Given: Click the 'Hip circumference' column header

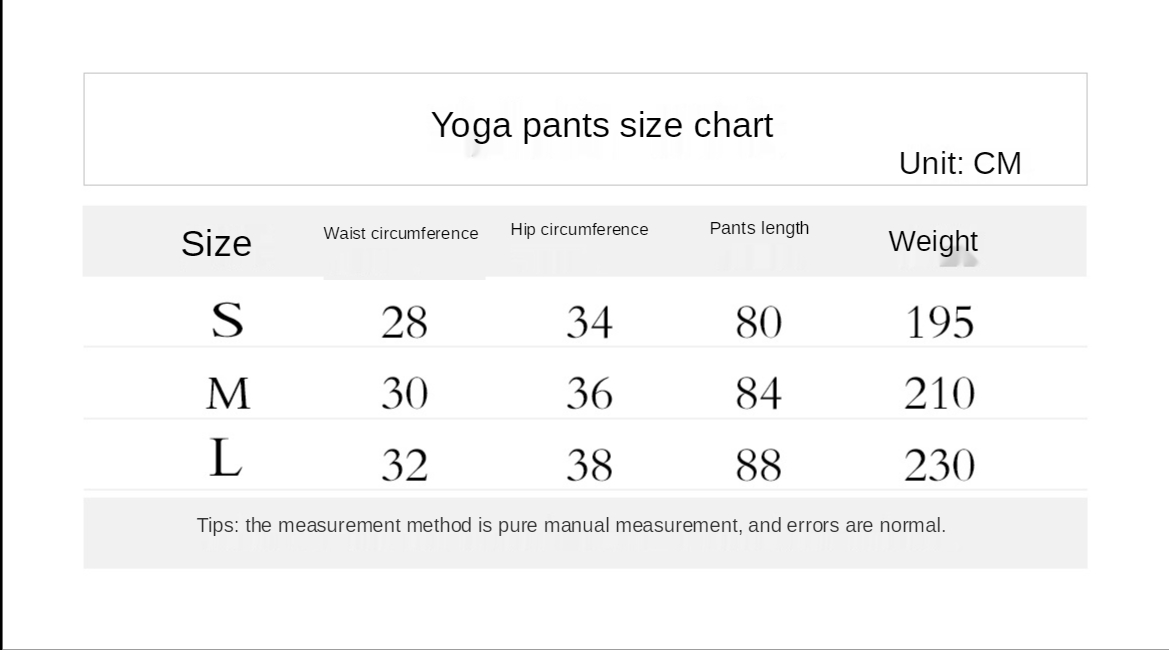Looking at the screenshot, I should click(x=579, y=229).
